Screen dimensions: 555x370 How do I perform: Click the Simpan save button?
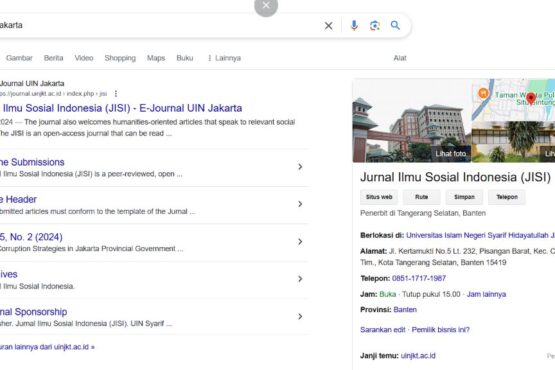tap(464, 197)
